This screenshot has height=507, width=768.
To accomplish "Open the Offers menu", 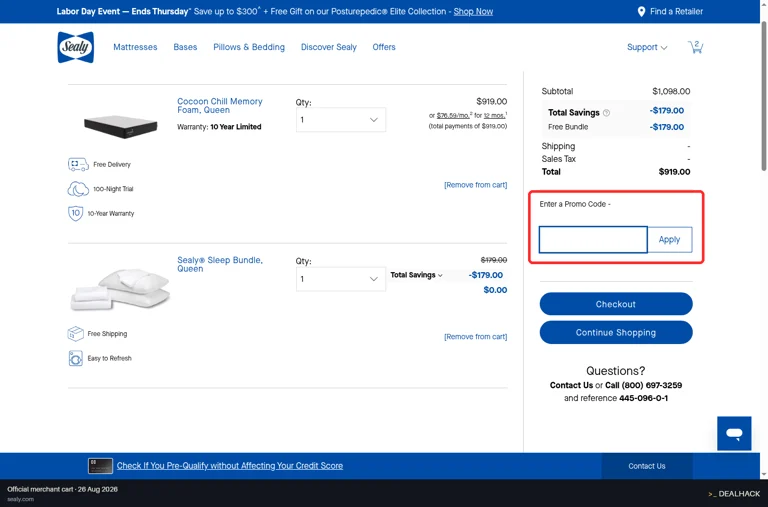I will click(384, 47).
